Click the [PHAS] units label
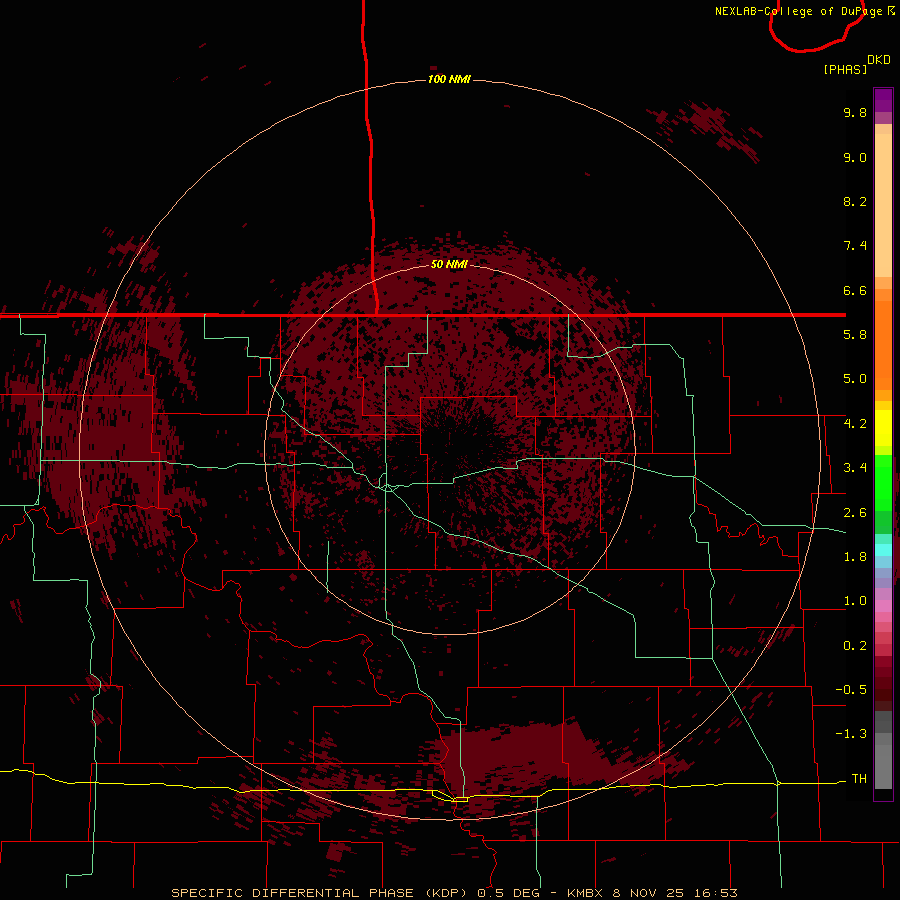The width and height of the screenshot is (900, 900). 845,69
